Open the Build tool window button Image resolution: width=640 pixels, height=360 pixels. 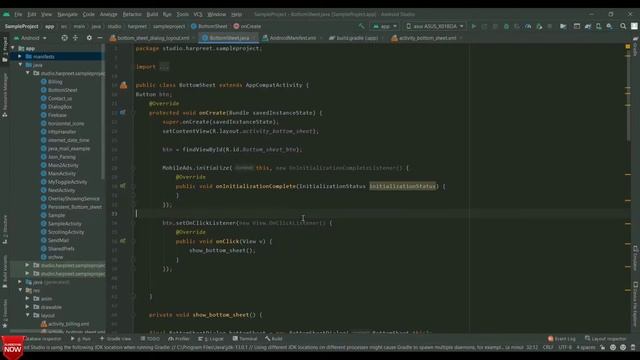(x=273, y=339)
